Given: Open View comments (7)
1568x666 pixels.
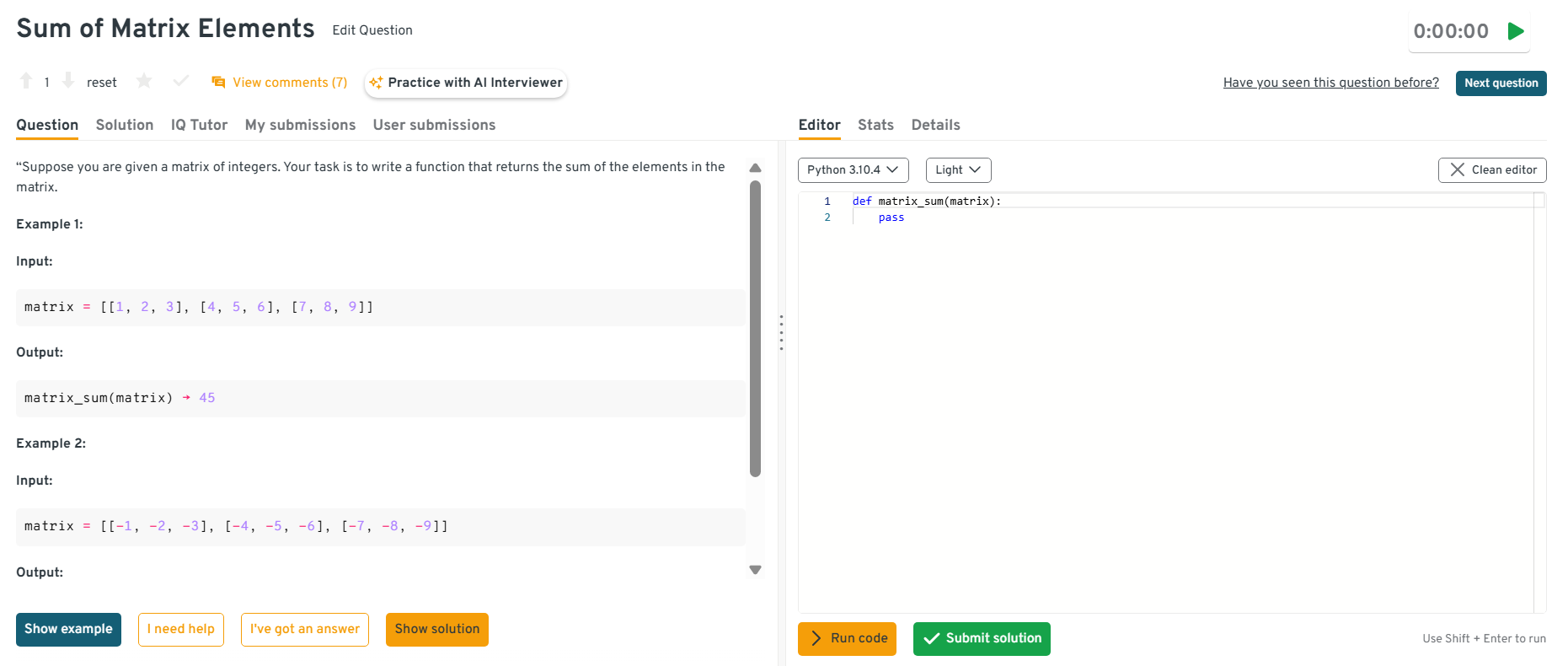Looking at the screenshot, I should click(x=280, y=83).
